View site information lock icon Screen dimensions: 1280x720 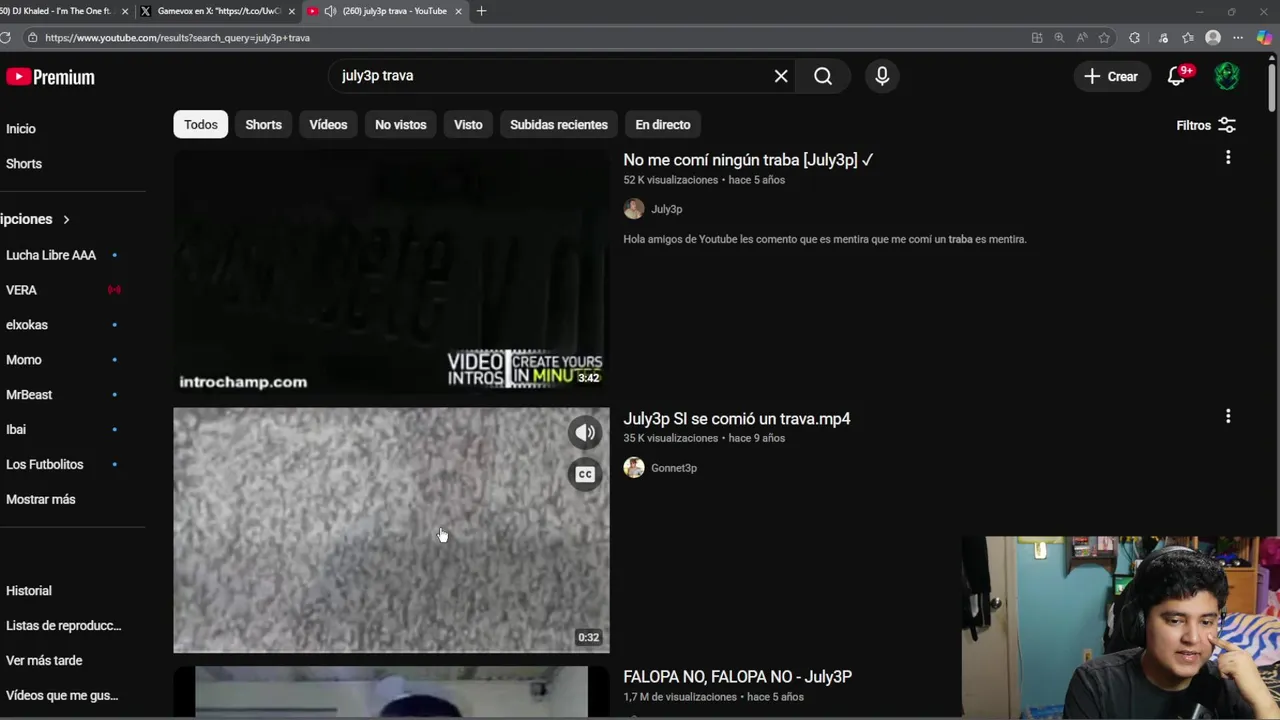33,38
